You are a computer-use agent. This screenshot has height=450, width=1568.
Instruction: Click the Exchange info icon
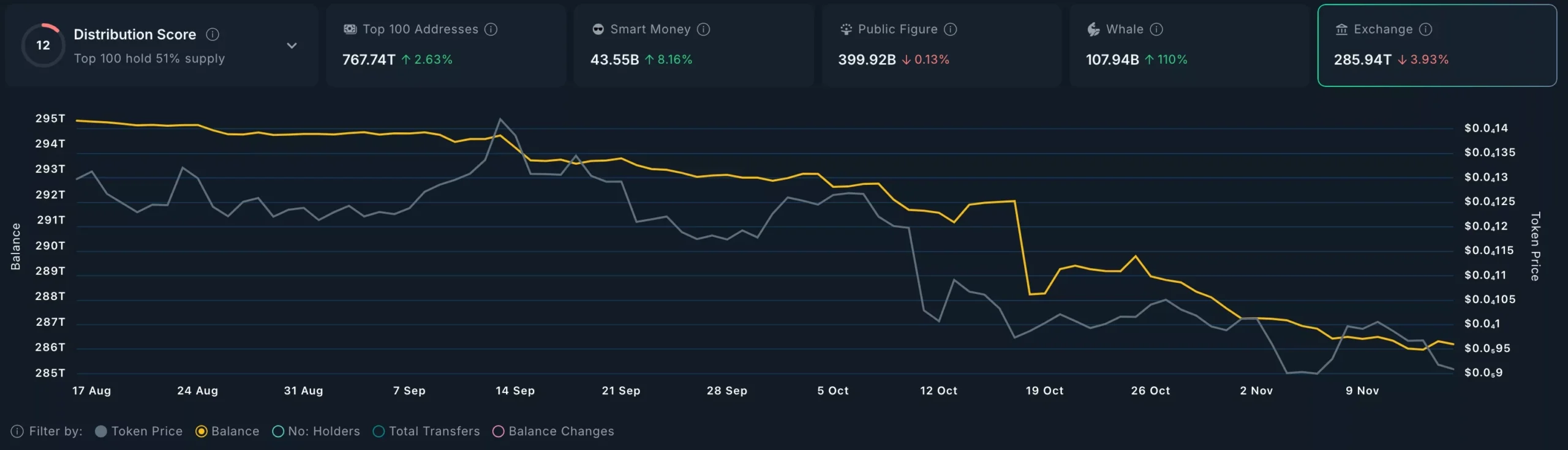(x=1425, y=29)
